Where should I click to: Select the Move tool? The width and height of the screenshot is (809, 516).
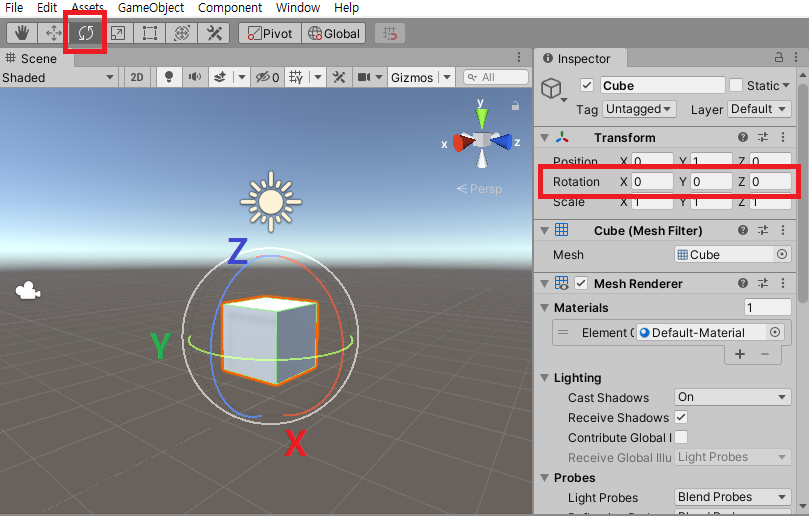pyautogui.click(x=53, y=34)
